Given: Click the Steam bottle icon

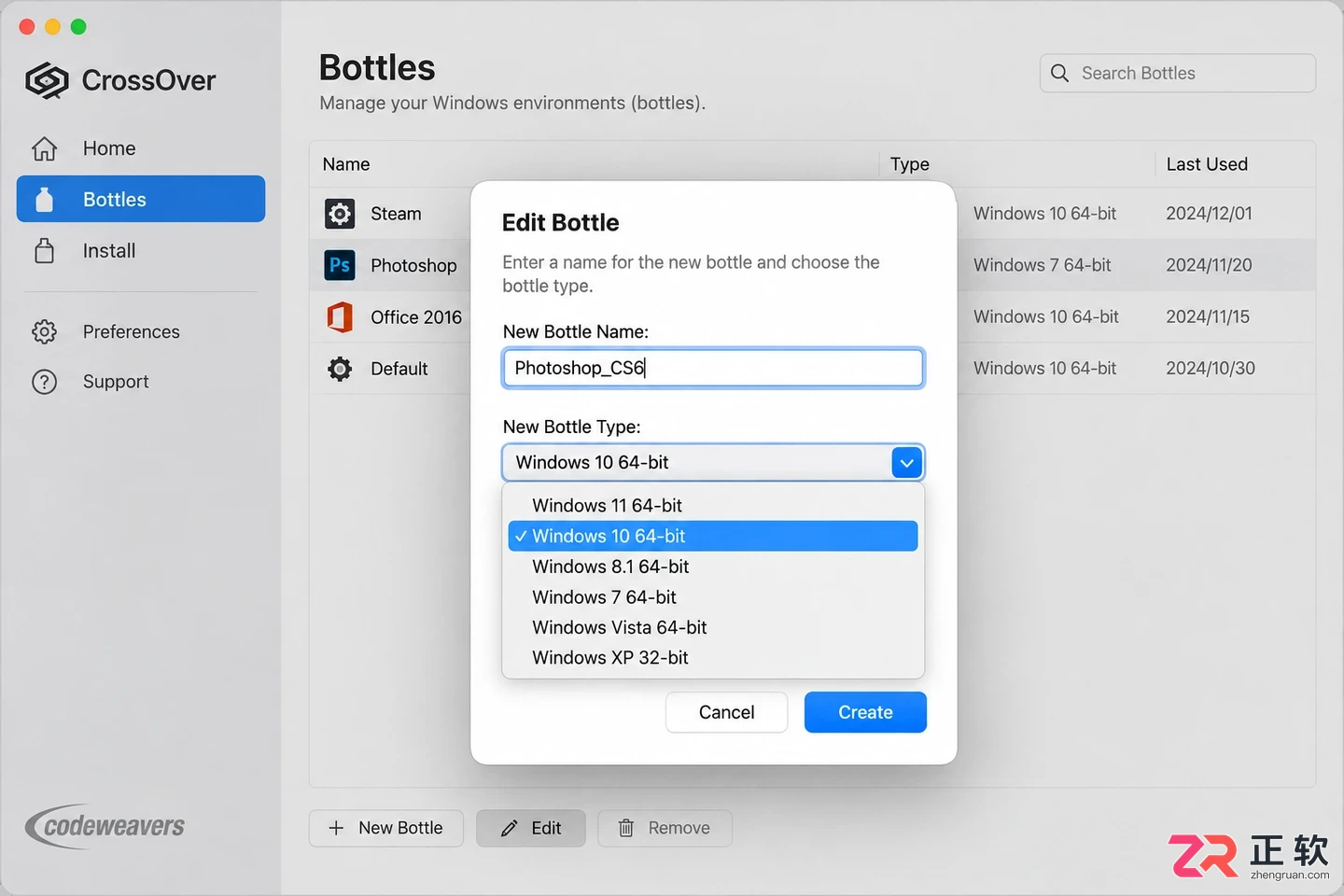Looking at the screenshot, I should coord(340,214).
